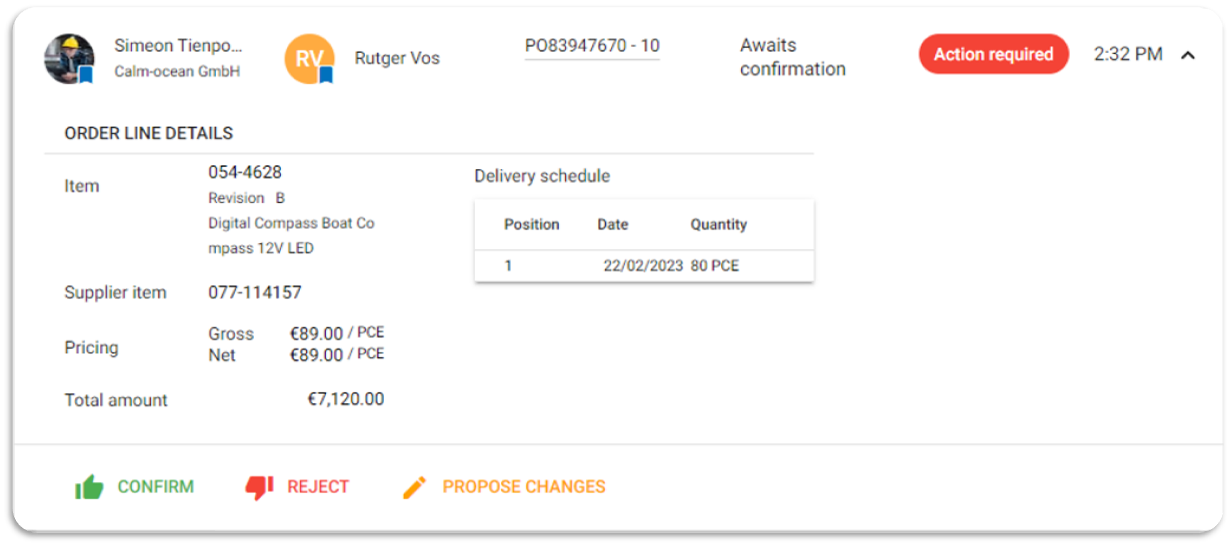Collapse the order card with chevron
This screenshot has width=1231, height=546.
click(1188, 55)
